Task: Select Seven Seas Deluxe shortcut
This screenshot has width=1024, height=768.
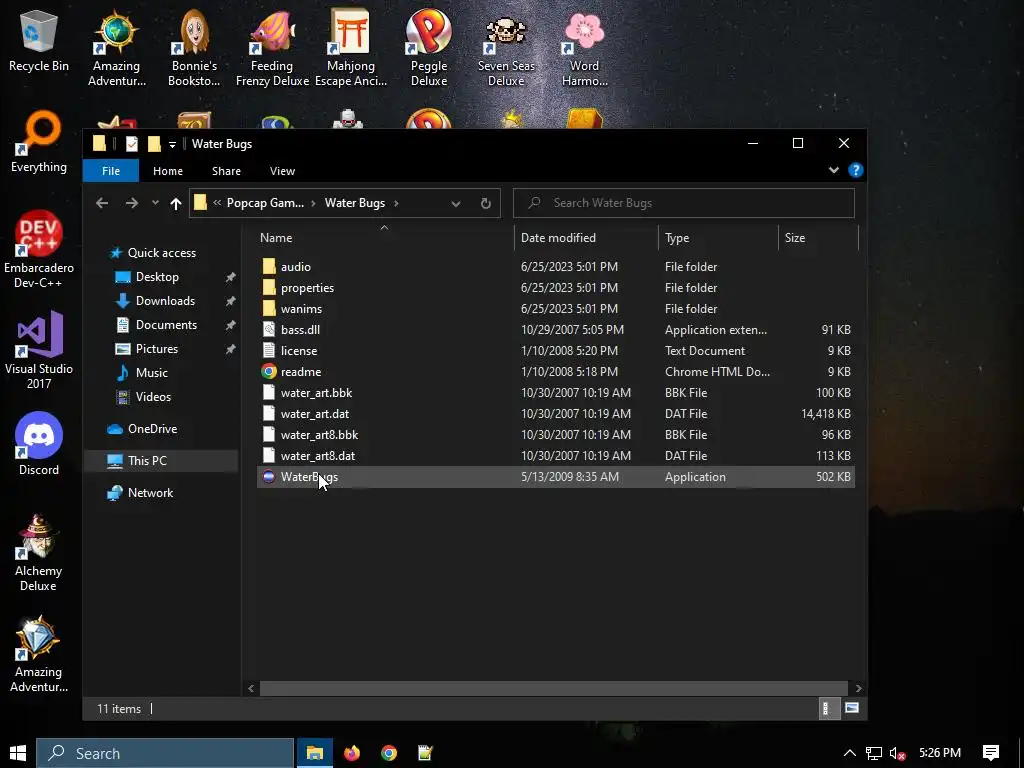Action: [x=506, y=48]
